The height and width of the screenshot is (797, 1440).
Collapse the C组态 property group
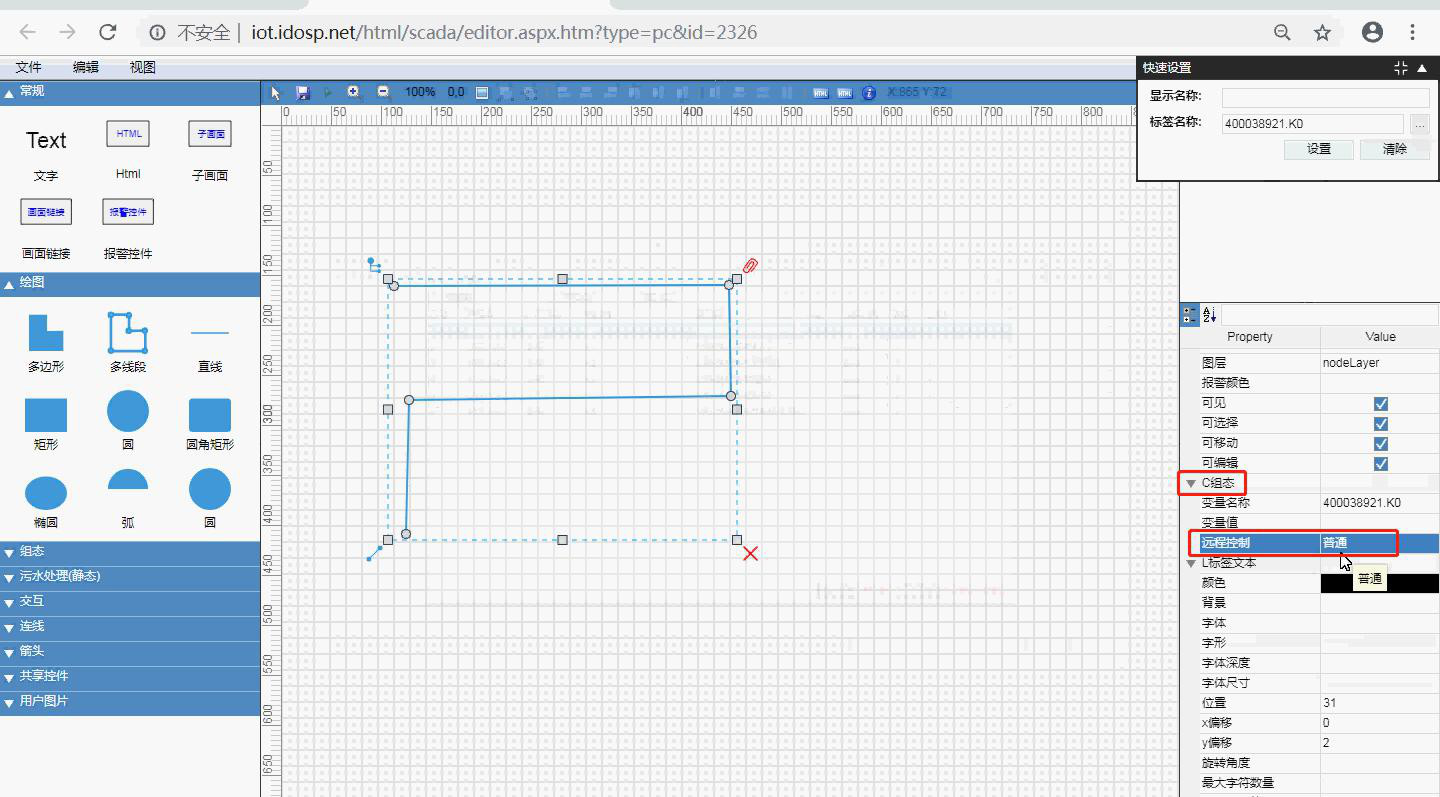point(1191,483)
